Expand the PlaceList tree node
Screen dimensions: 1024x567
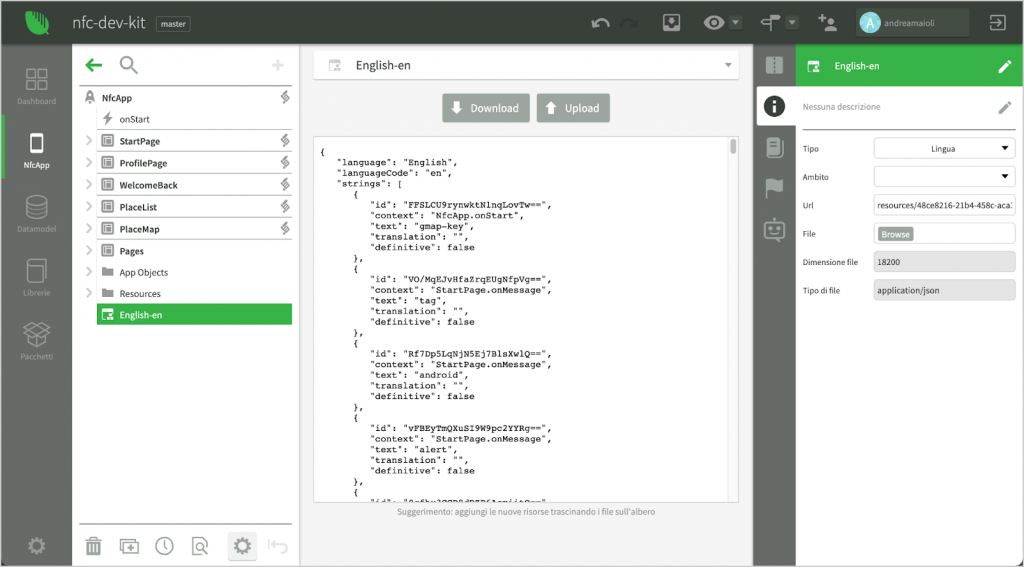(89, 206)
